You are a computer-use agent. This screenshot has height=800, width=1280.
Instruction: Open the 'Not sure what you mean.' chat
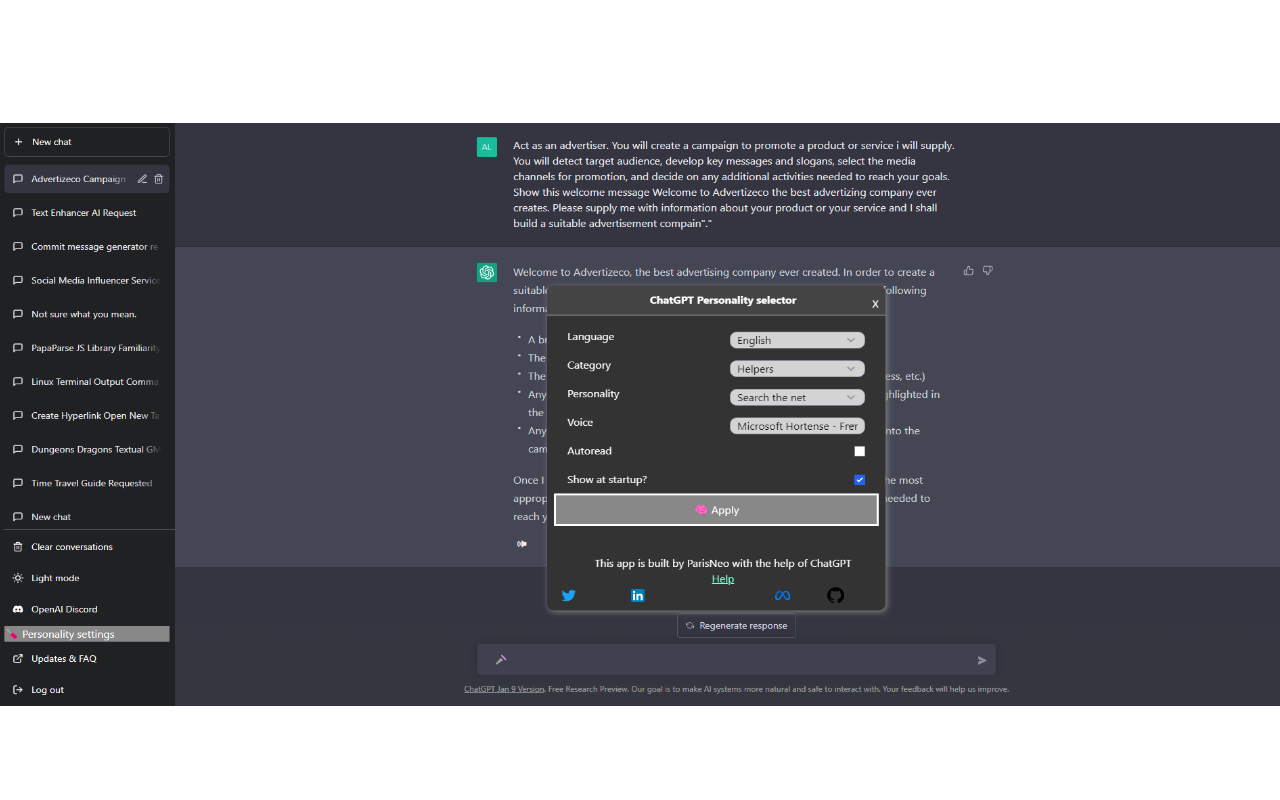click(x=87, y=314)
